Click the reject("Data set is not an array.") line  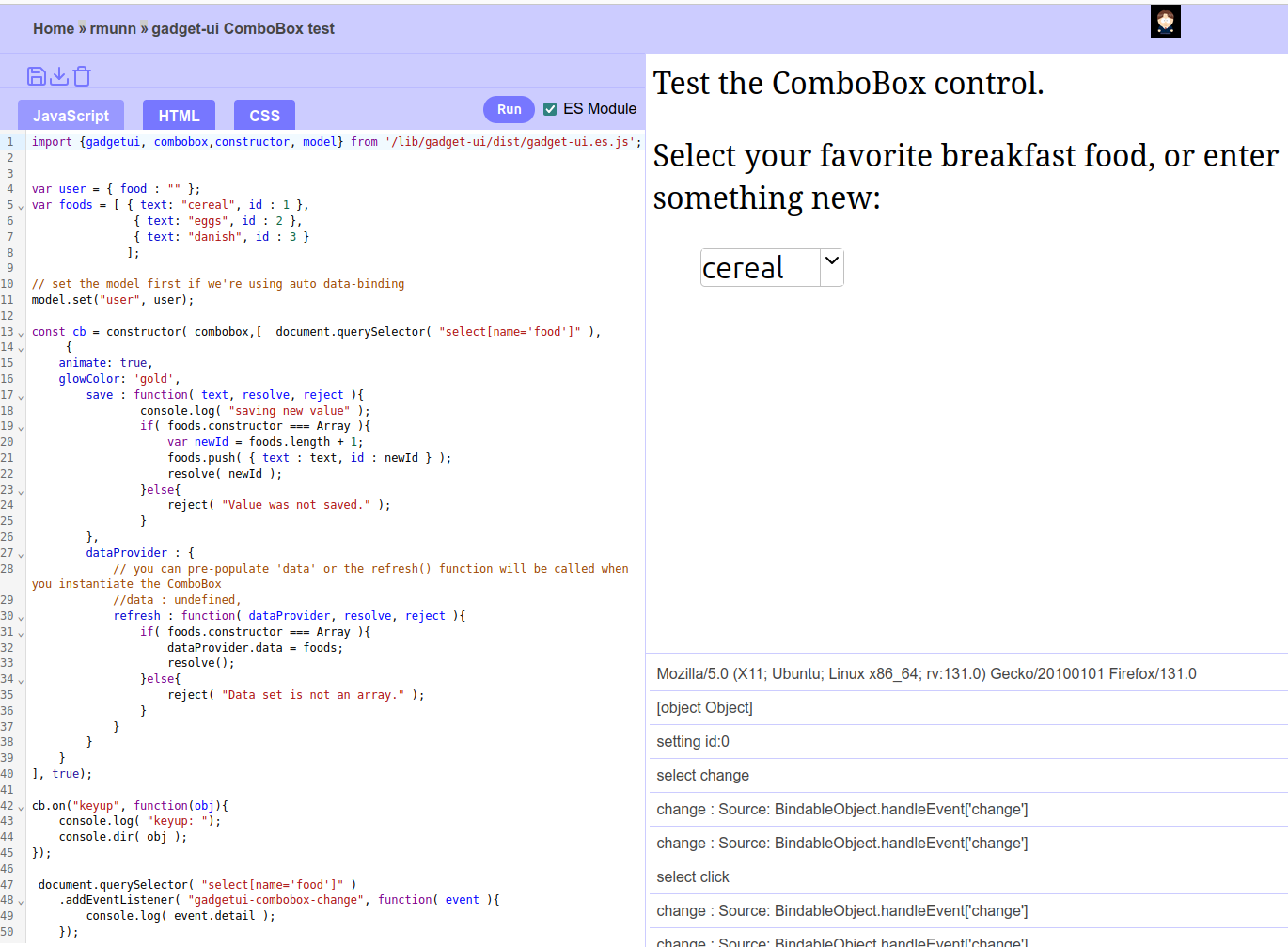tap(296, 694)
